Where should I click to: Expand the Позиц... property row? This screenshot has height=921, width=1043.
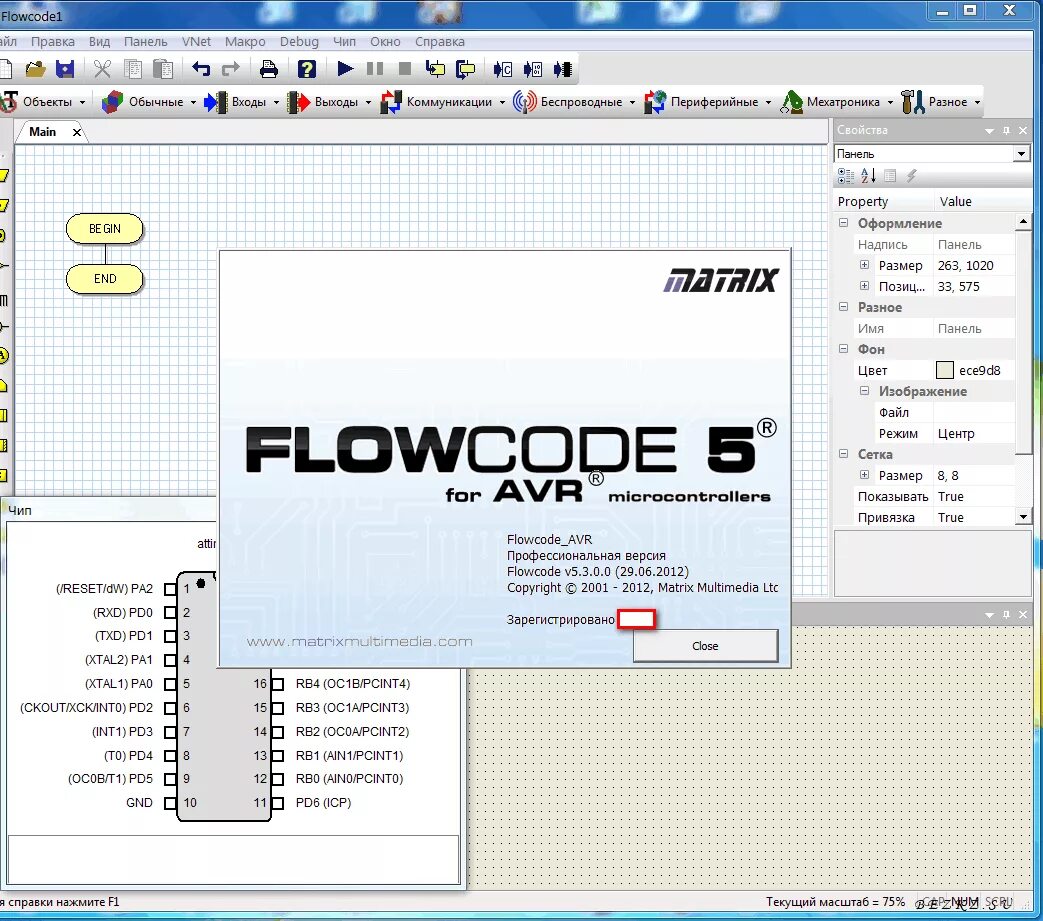pos(864,286)
